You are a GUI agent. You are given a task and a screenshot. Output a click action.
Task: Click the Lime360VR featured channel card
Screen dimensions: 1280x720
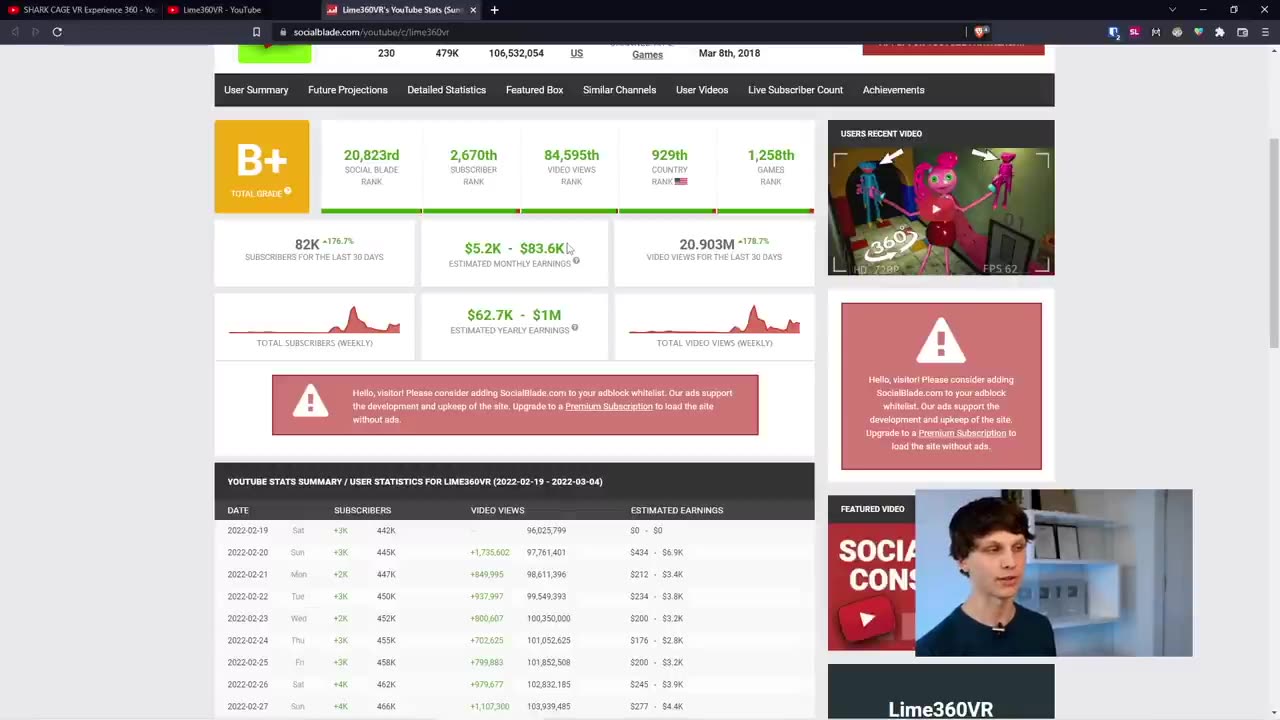click(940, 692)
